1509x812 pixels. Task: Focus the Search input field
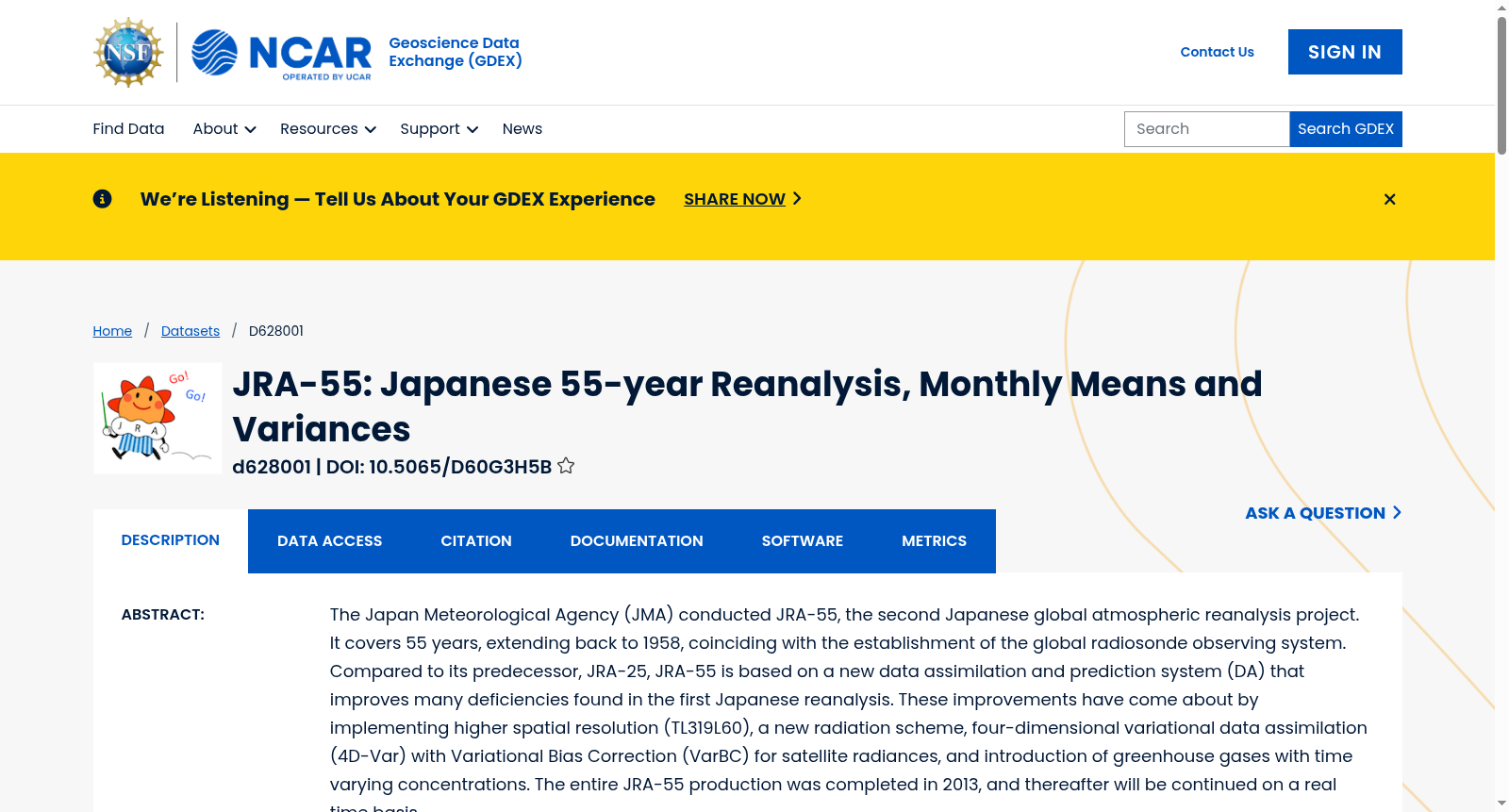click(x=1206, y=129)
